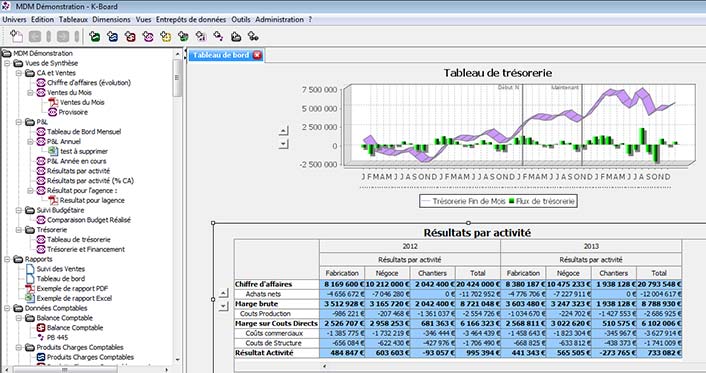Screen dimensions: 706x373
Task: Click the last toolbar icon
Action: pos(253,36)
